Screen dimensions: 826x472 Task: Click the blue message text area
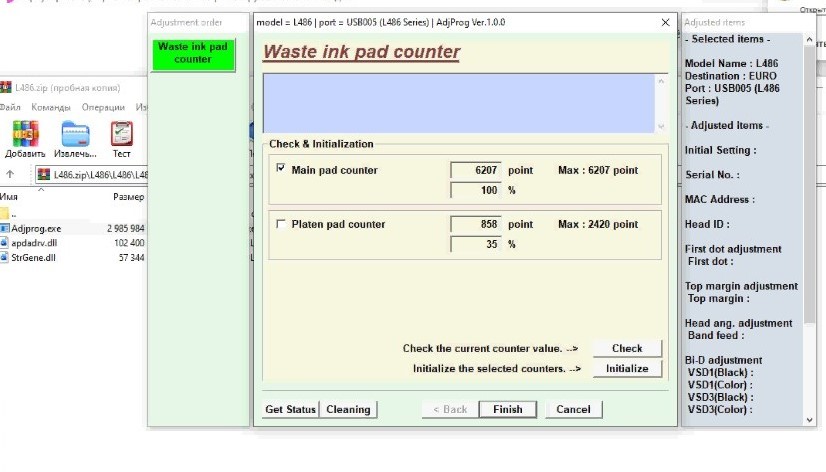(459, 103)
